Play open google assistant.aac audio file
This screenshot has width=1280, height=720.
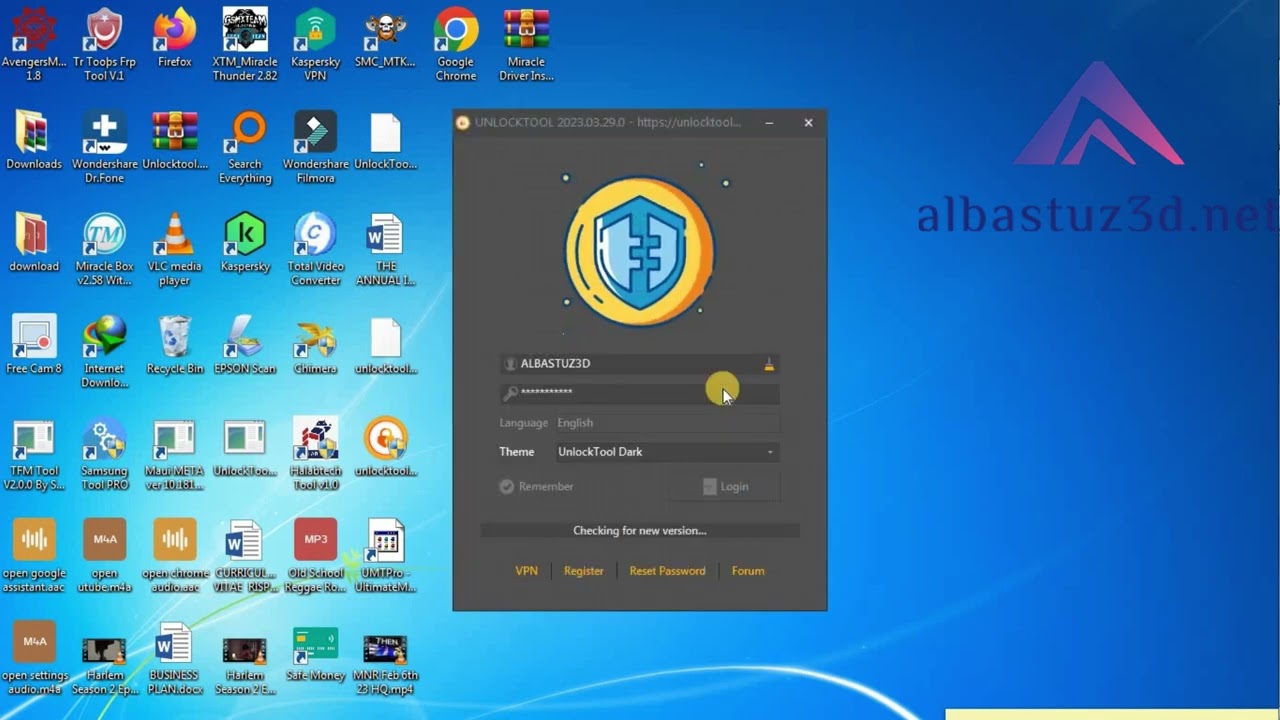coord(34,557)
